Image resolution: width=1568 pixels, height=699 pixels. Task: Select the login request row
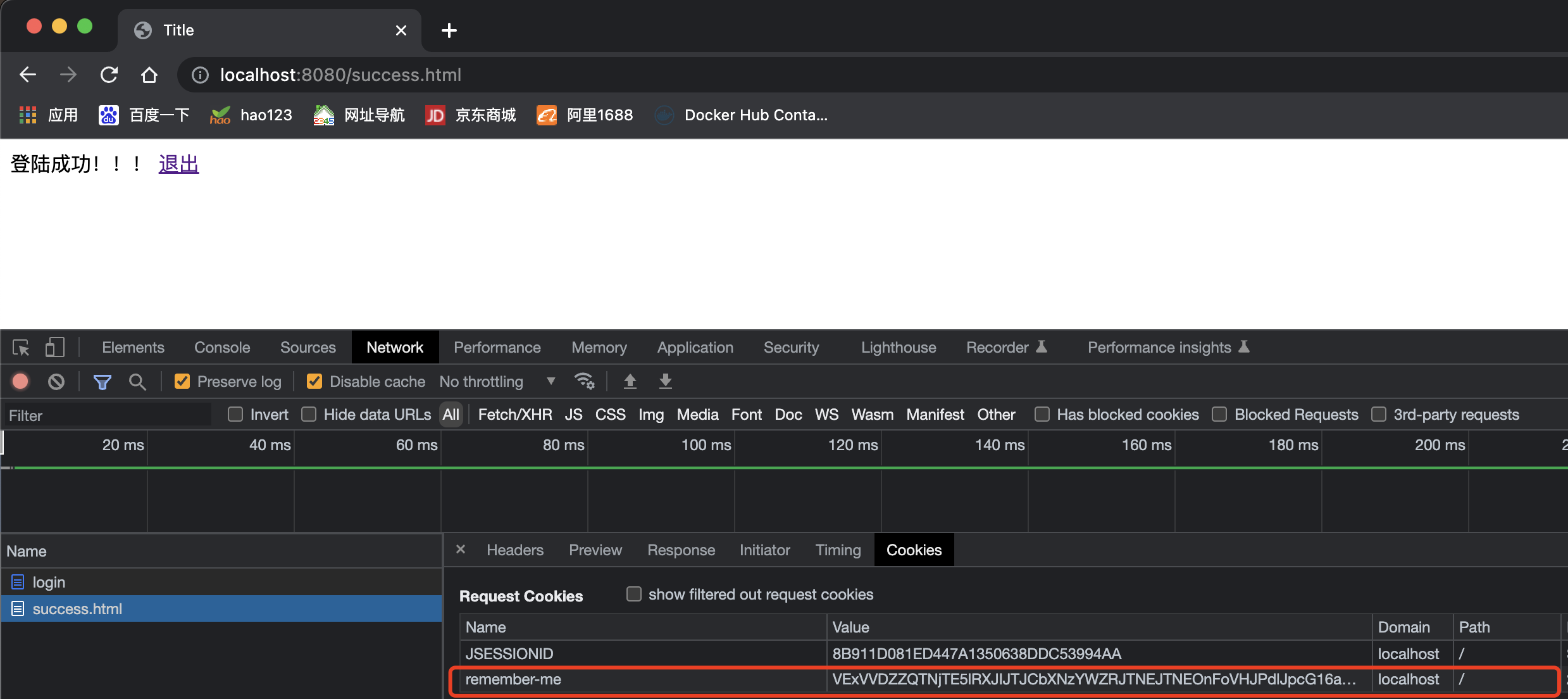(x=49, y=582)
